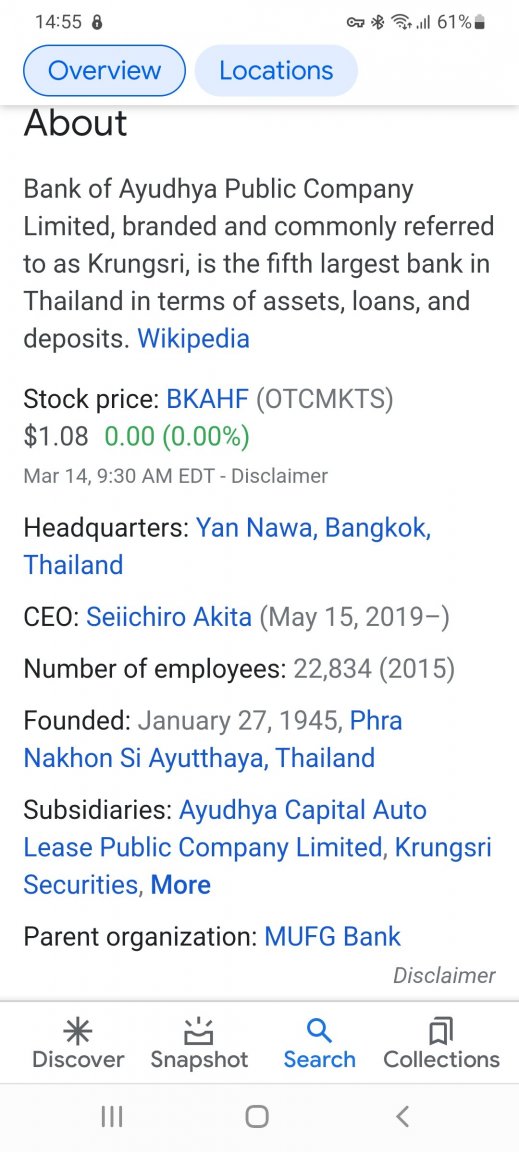Open MUFG Bank parent organization link
Viewport: 519px width, 1152px height.
332,937
